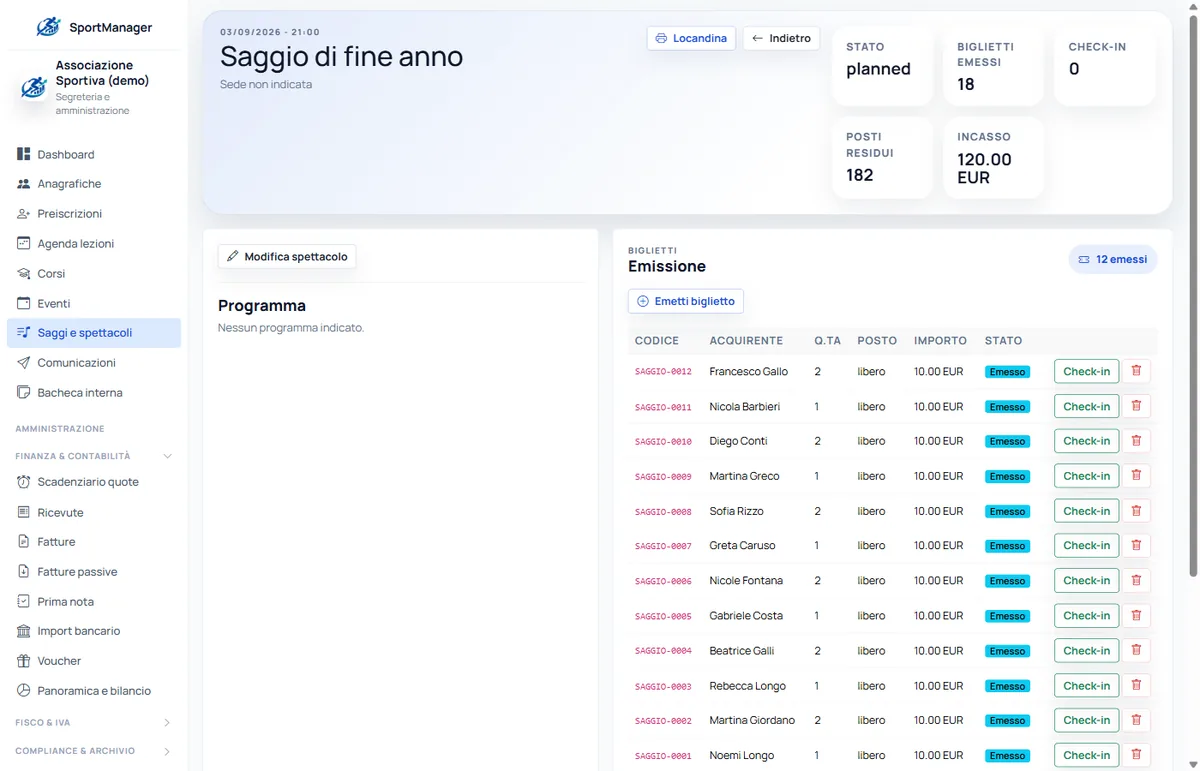Check in Martina Greco
Image resolution: width=1200 pixels, height=771 pixels.
point(1086,476)
